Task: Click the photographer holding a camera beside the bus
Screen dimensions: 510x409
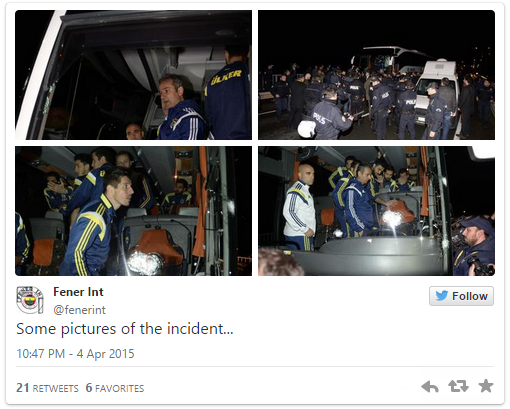Action: 474,247
